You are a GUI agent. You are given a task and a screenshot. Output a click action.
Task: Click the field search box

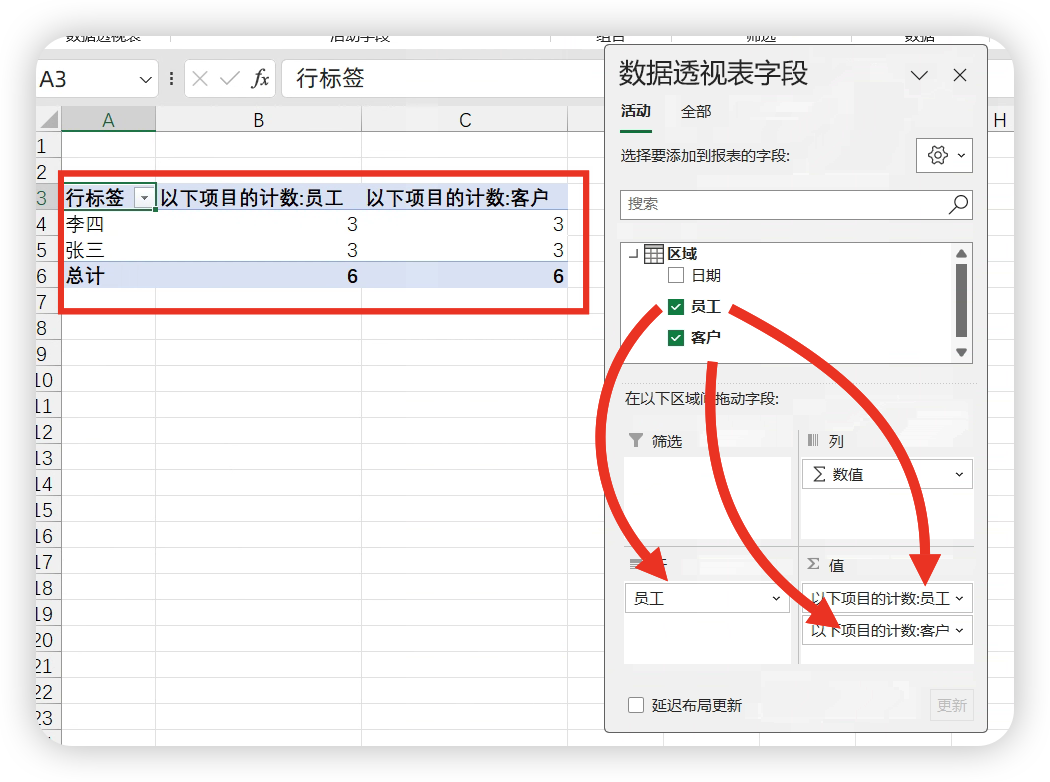796,204
